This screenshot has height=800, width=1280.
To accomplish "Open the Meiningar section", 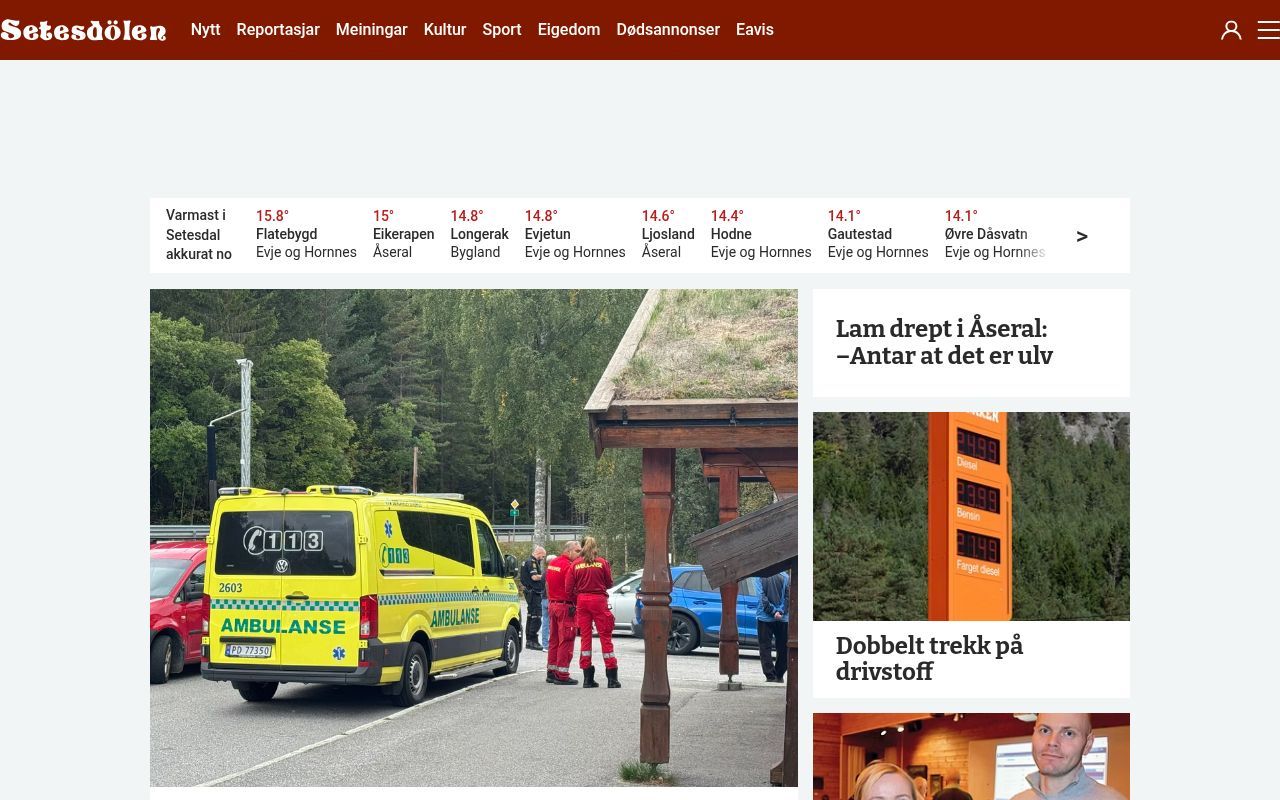I will [371, 30].
